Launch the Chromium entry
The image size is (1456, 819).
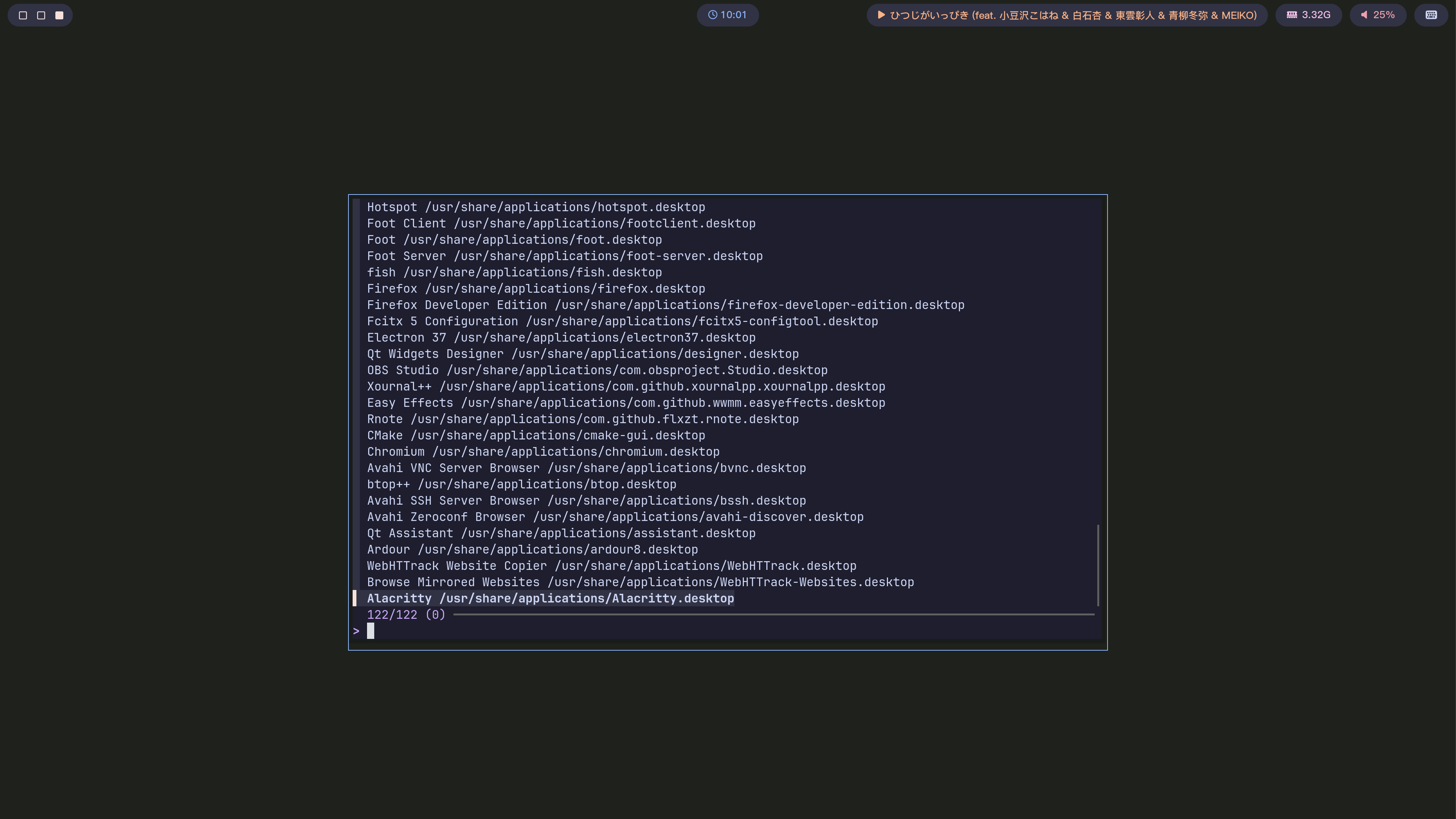[543, 452]
